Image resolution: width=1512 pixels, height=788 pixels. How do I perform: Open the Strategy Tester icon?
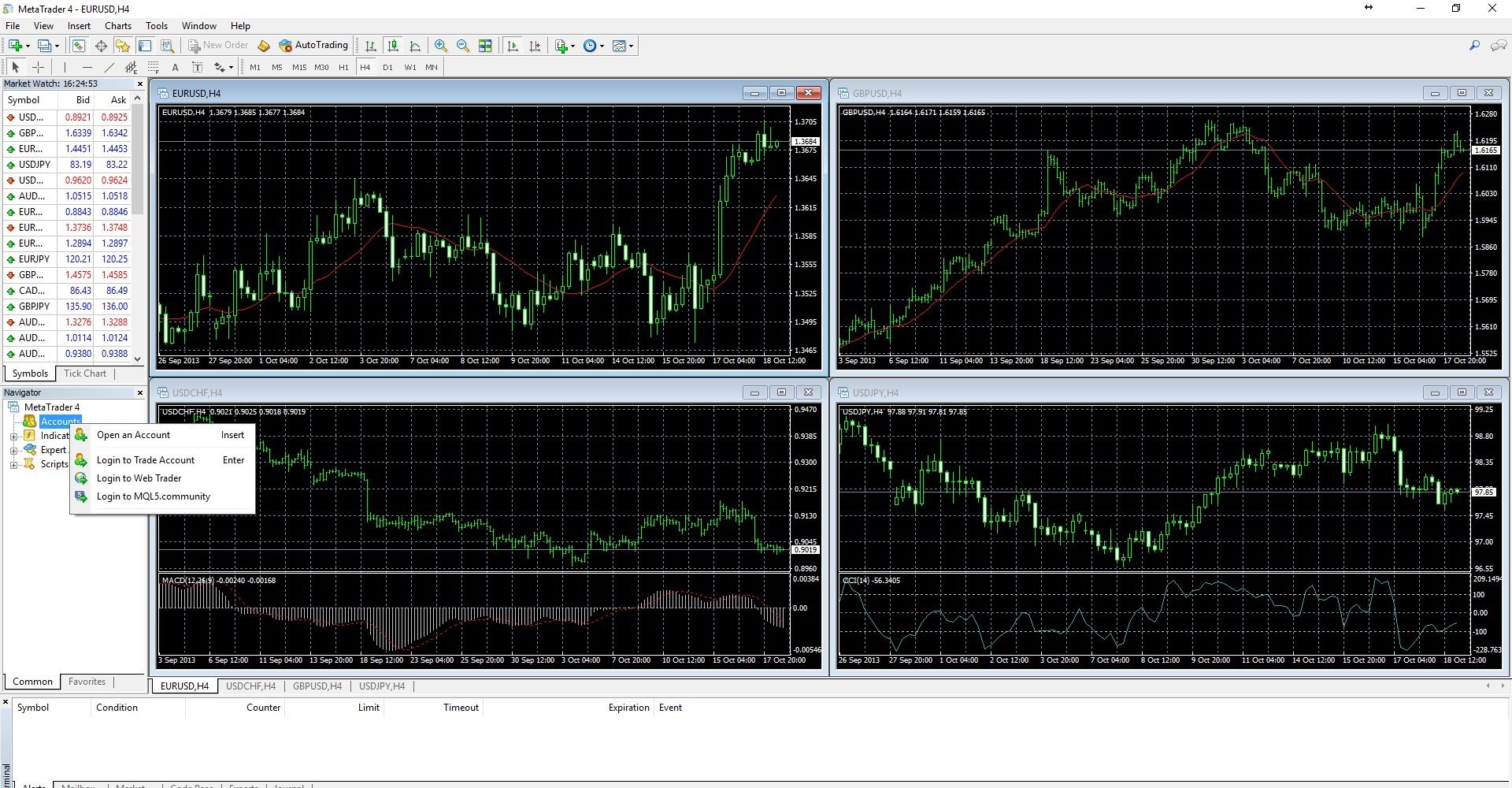(x=167, y=46)
